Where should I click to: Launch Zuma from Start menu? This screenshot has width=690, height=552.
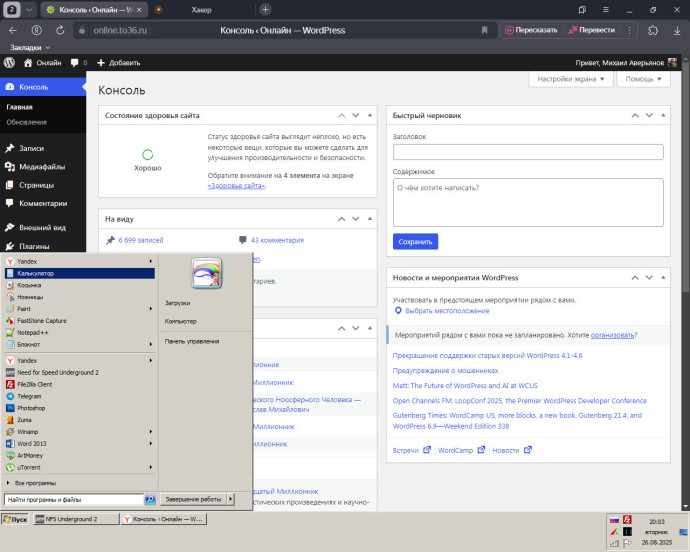pyautogui.click(x=80, y=420)
